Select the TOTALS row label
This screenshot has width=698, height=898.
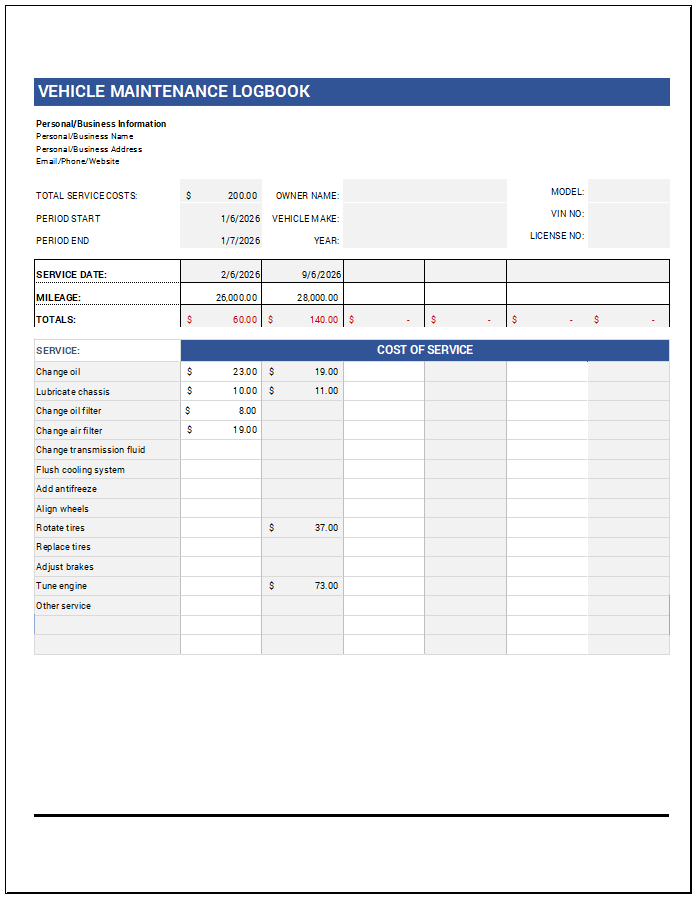[56, 320]
